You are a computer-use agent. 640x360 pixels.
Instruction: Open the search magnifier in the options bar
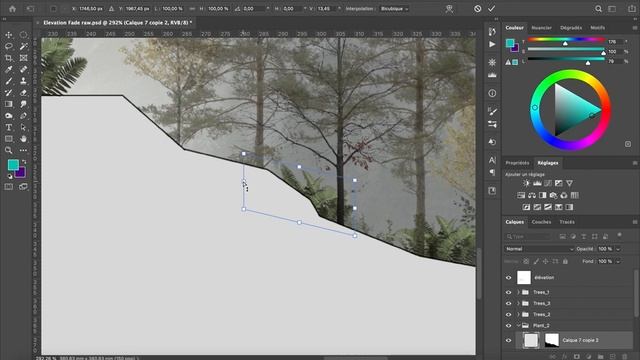(598, 9)
